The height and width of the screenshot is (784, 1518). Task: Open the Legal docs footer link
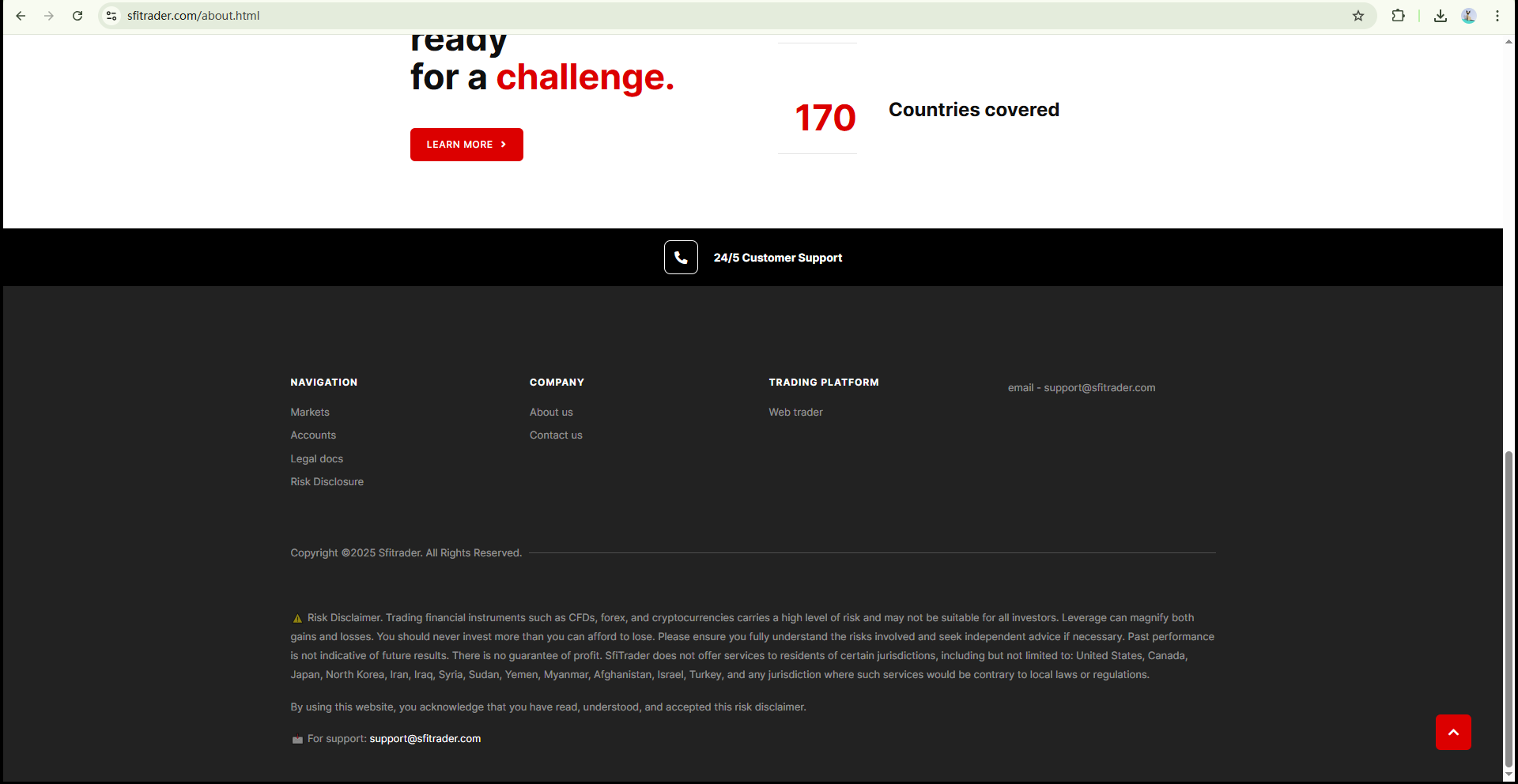(317, 459)
